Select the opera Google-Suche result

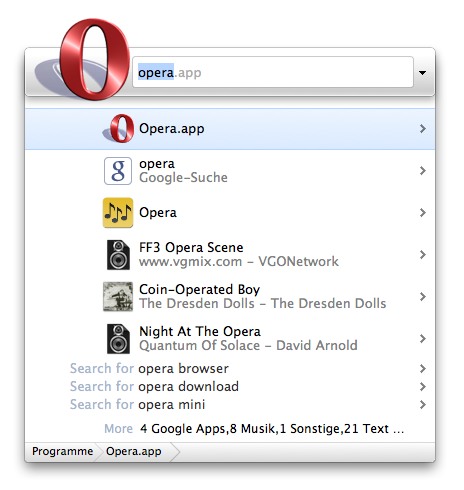coord(230,171)
